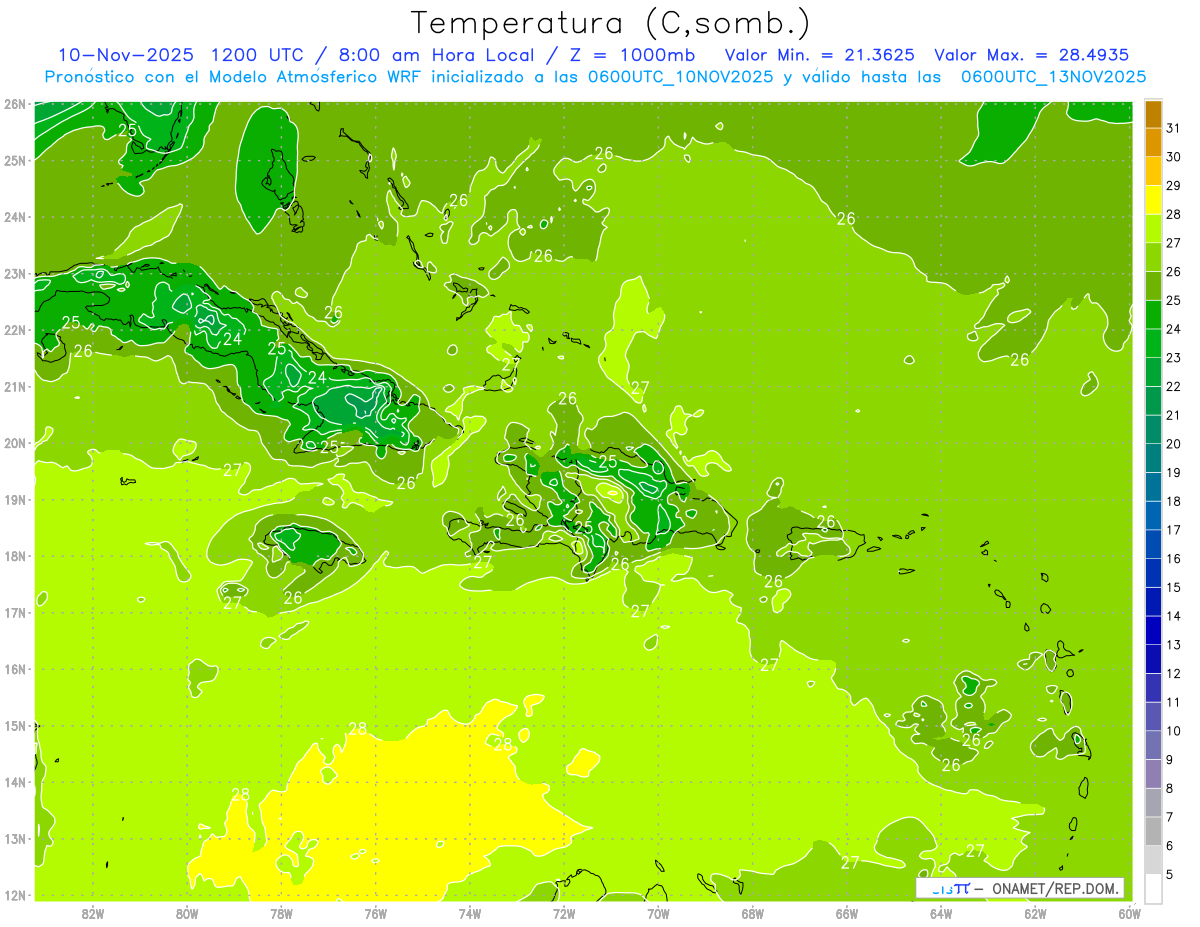
Task: Pick the orange swatch between 30 and 31
Action: tap(1153, 142)
